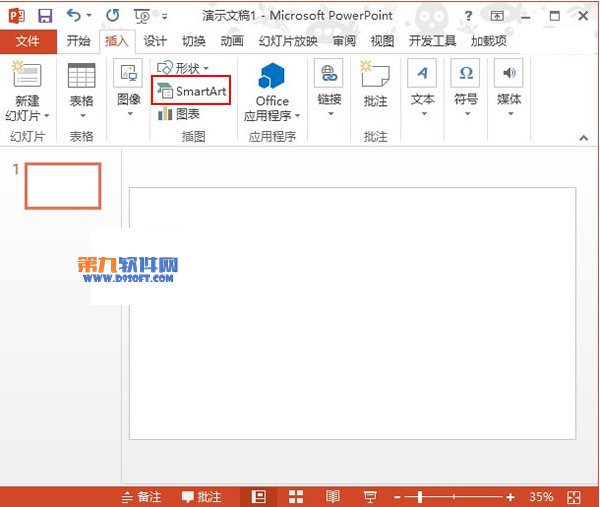Viewport: 600px width, 507px height.
Task: Open Ribbon Display Options button
Action: [497, 16]
